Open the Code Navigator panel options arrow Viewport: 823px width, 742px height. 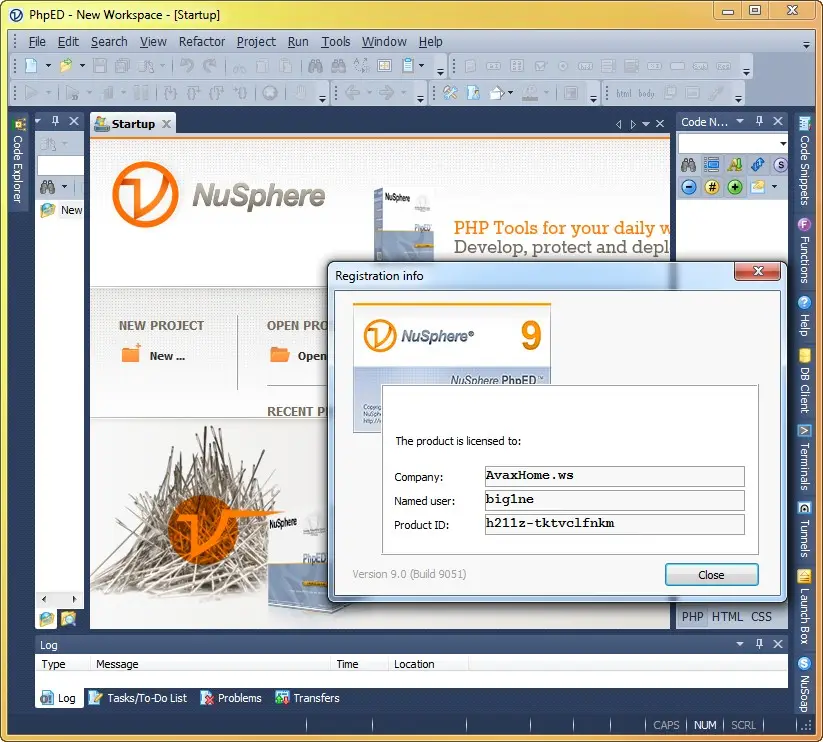coord(740,121)
